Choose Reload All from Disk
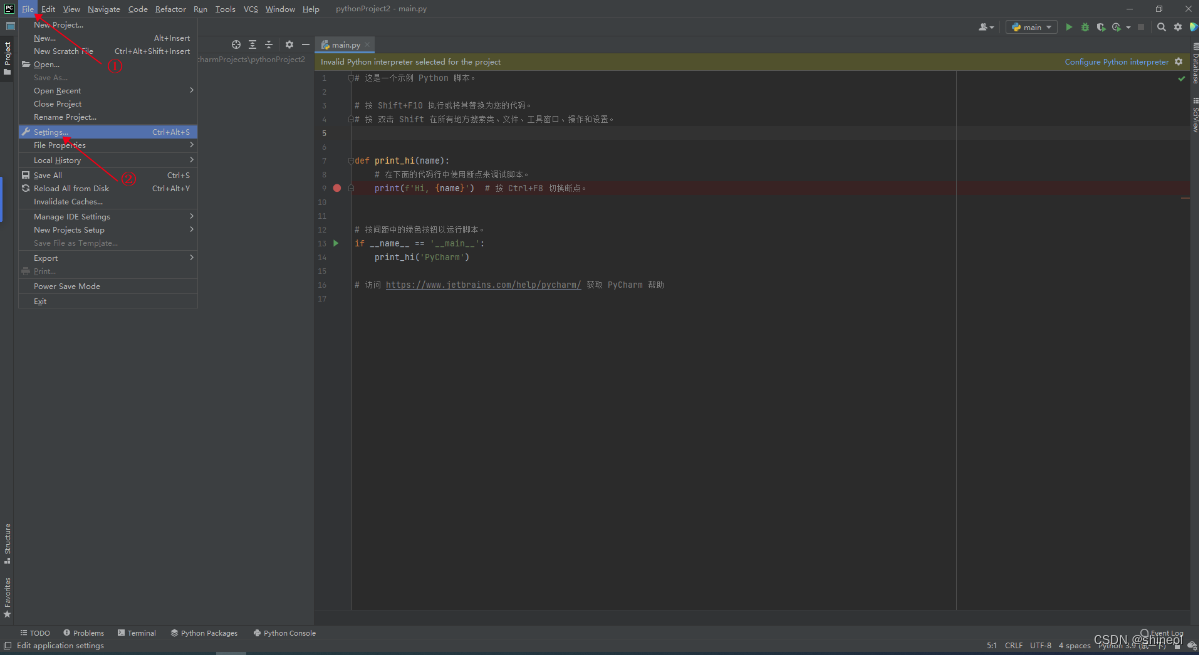Screen dimensions: 1199x655 click(108, 188)
